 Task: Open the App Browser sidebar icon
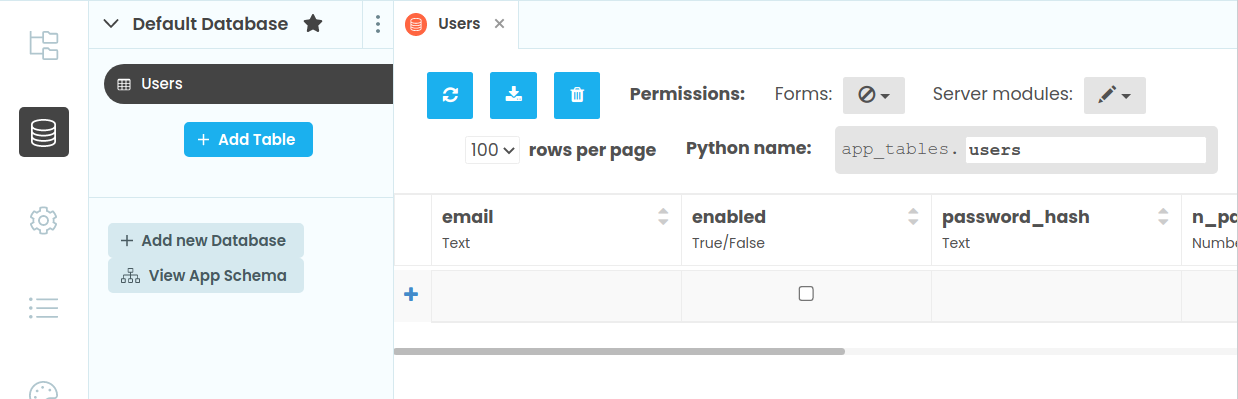[44, 45]
